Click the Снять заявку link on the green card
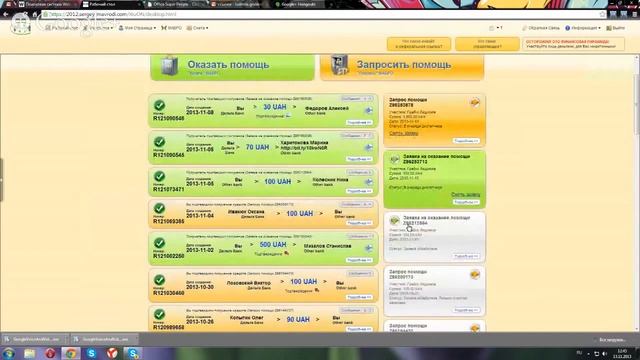Viewport: 640px width, 360px height. [465, 194]
